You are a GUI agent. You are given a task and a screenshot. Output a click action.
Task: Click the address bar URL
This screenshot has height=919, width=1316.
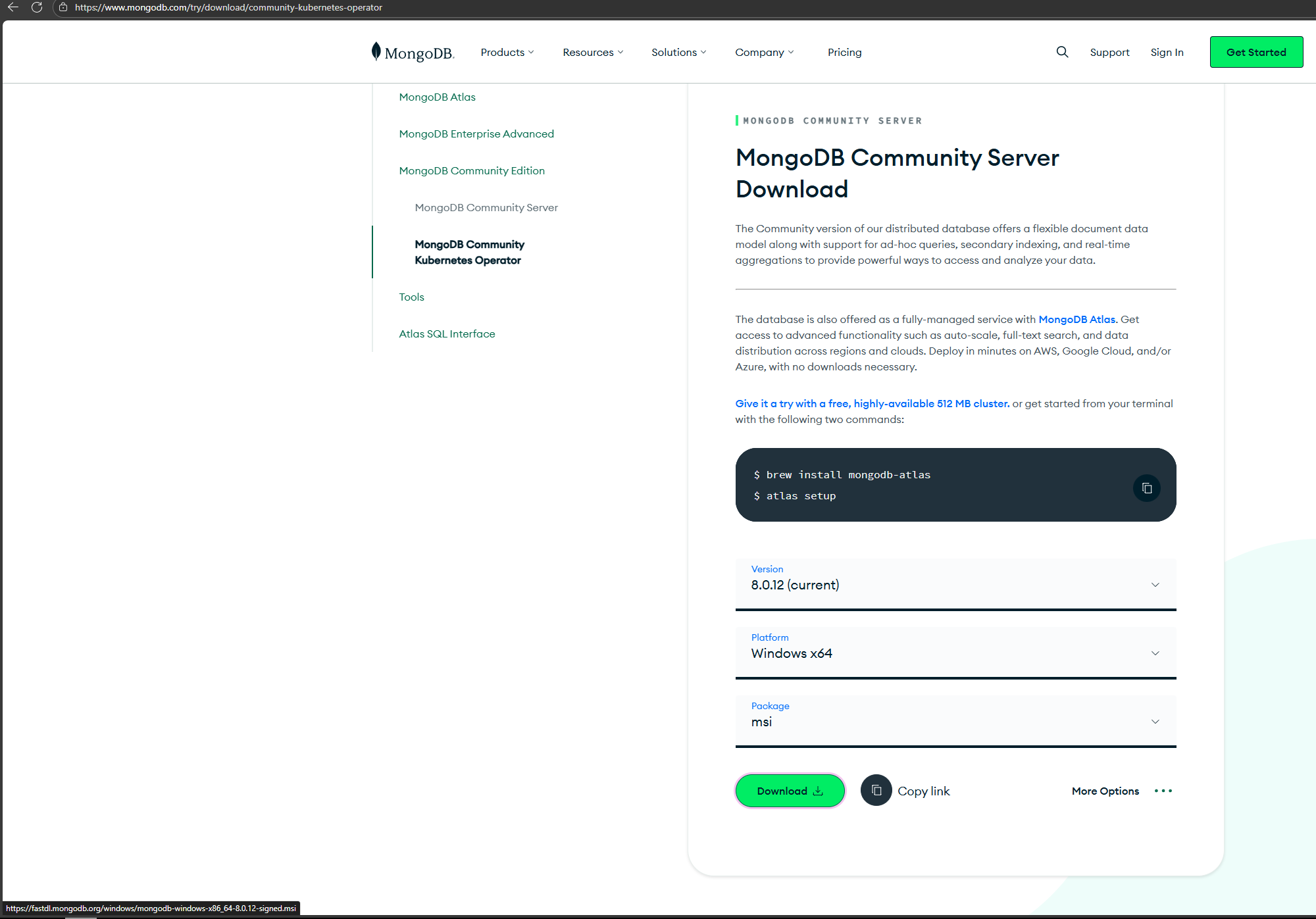[x=228, y=7]
